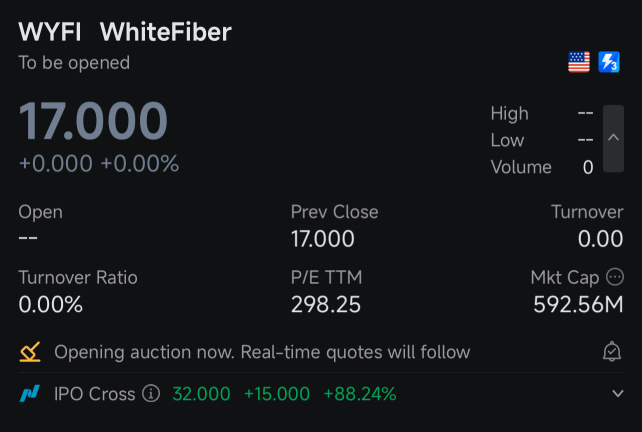Tap the large 17.000 price

(x=93, y=121)
